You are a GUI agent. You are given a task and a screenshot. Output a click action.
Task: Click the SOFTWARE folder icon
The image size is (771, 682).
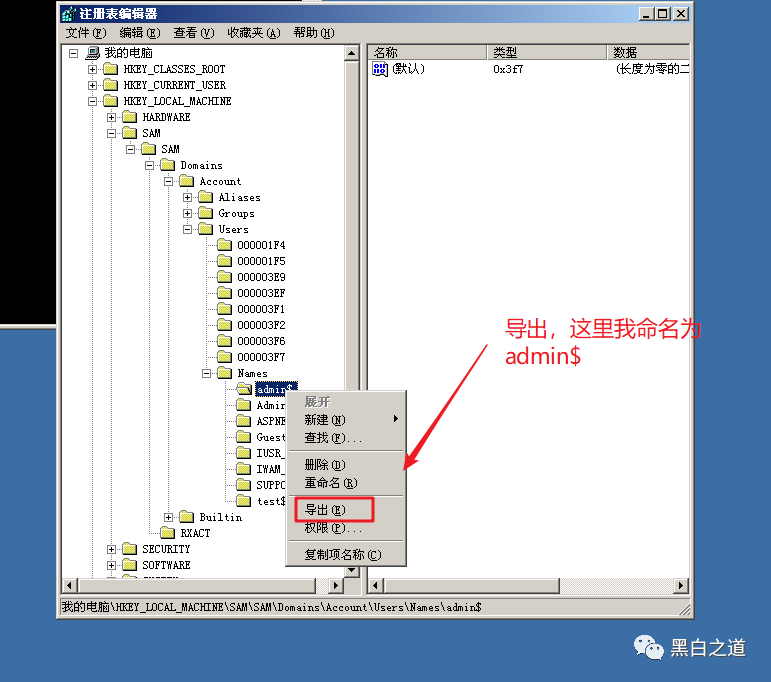pyautogui.click(x=130, y=565)
